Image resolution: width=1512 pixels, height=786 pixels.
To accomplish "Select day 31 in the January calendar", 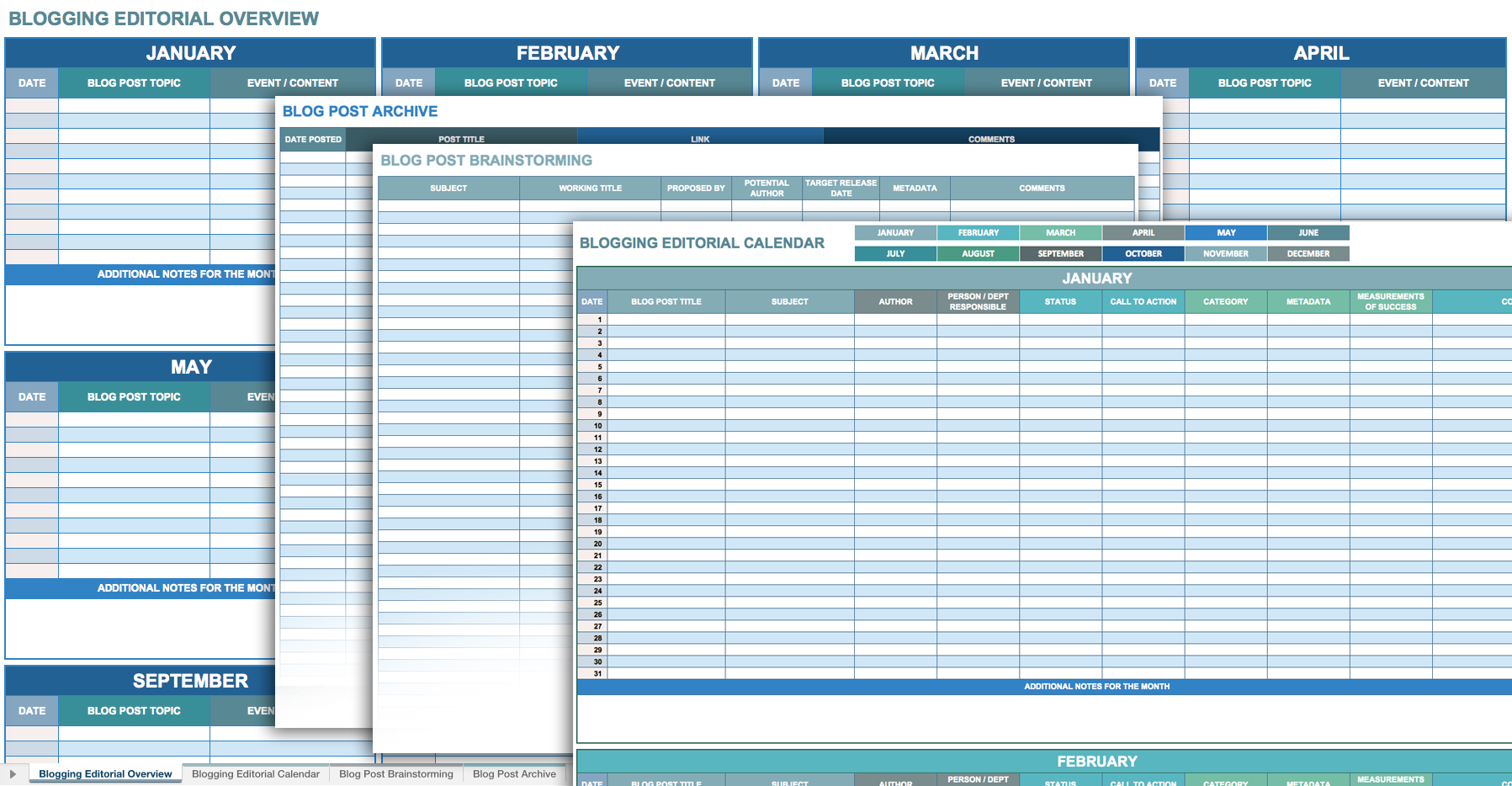I will [592, 673].
